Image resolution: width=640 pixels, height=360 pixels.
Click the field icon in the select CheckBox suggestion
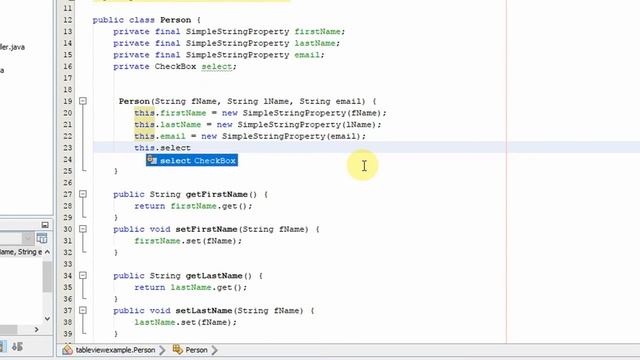(152, 160)
